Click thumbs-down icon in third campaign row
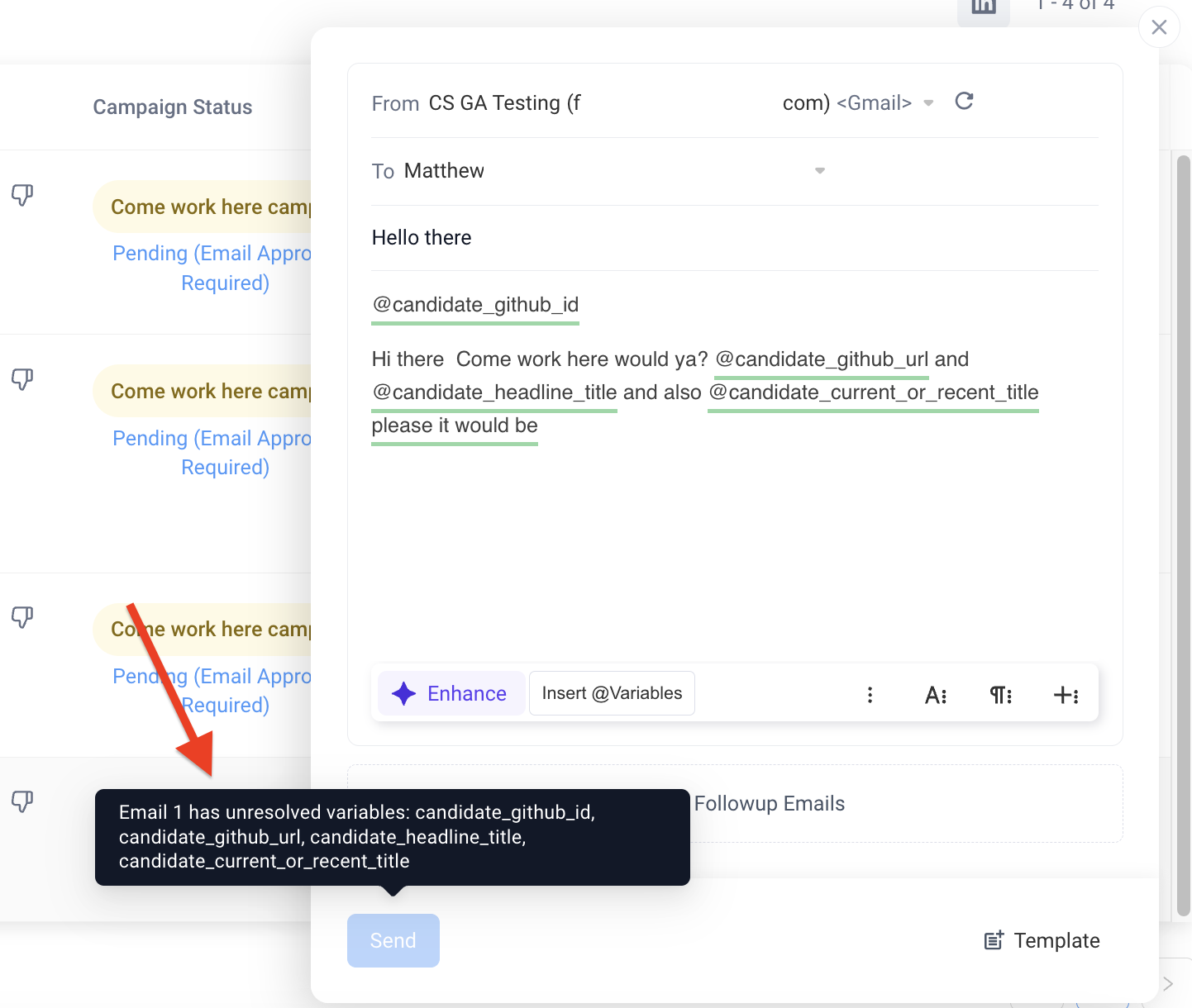The height and width of the screenshot is (1008, 1192). [22, 616]
